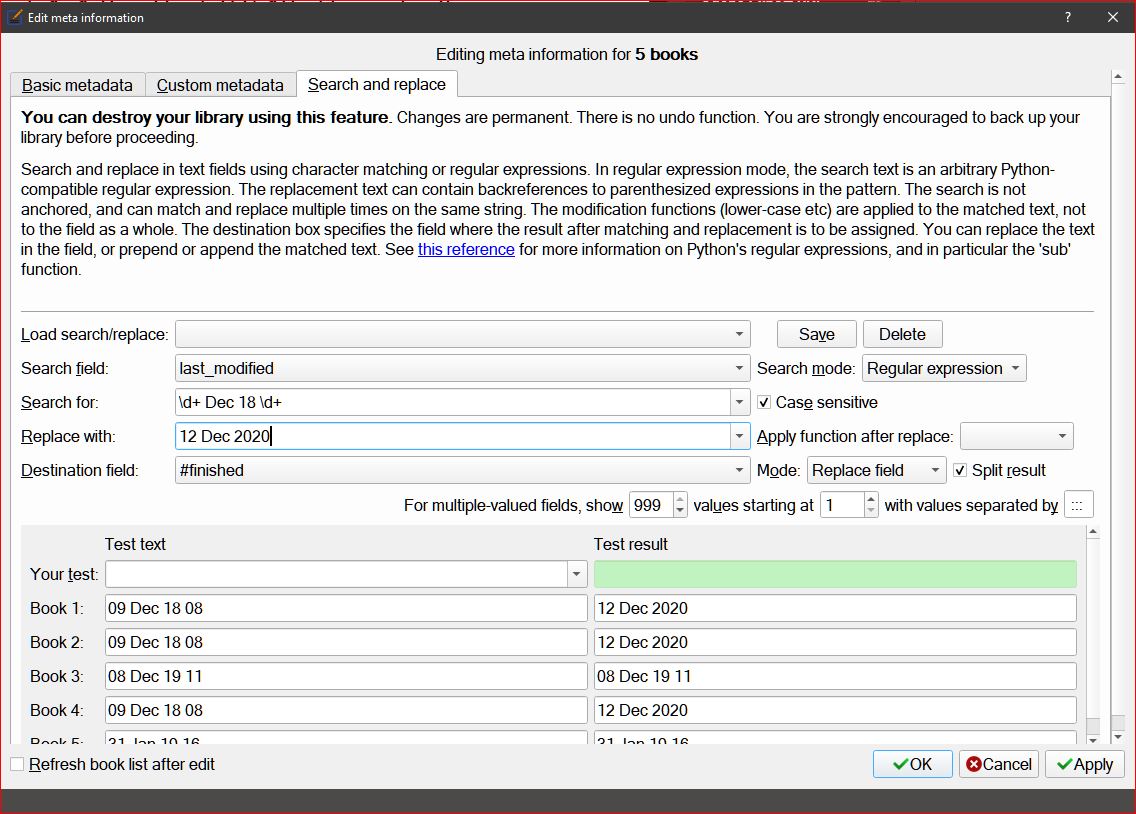Click the values starting at field
1136x814 pixels.
(842, 505)
